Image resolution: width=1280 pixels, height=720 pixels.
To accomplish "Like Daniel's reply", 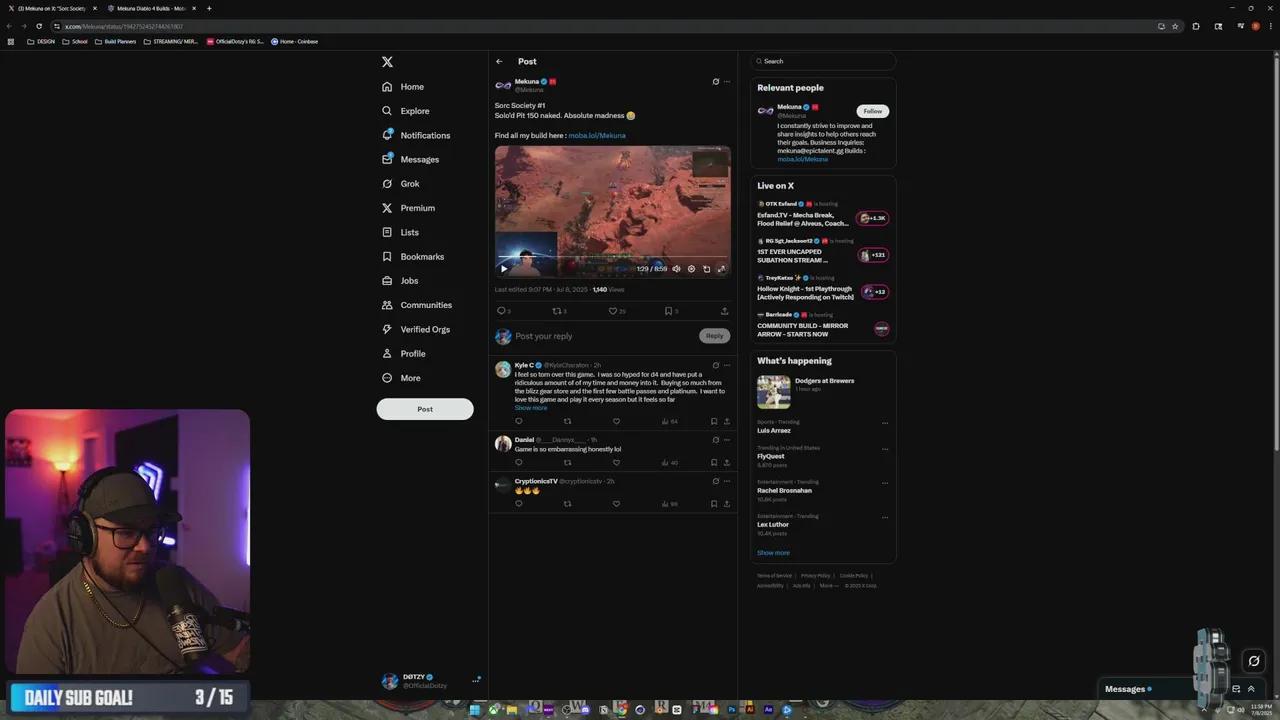I will 616,463.
